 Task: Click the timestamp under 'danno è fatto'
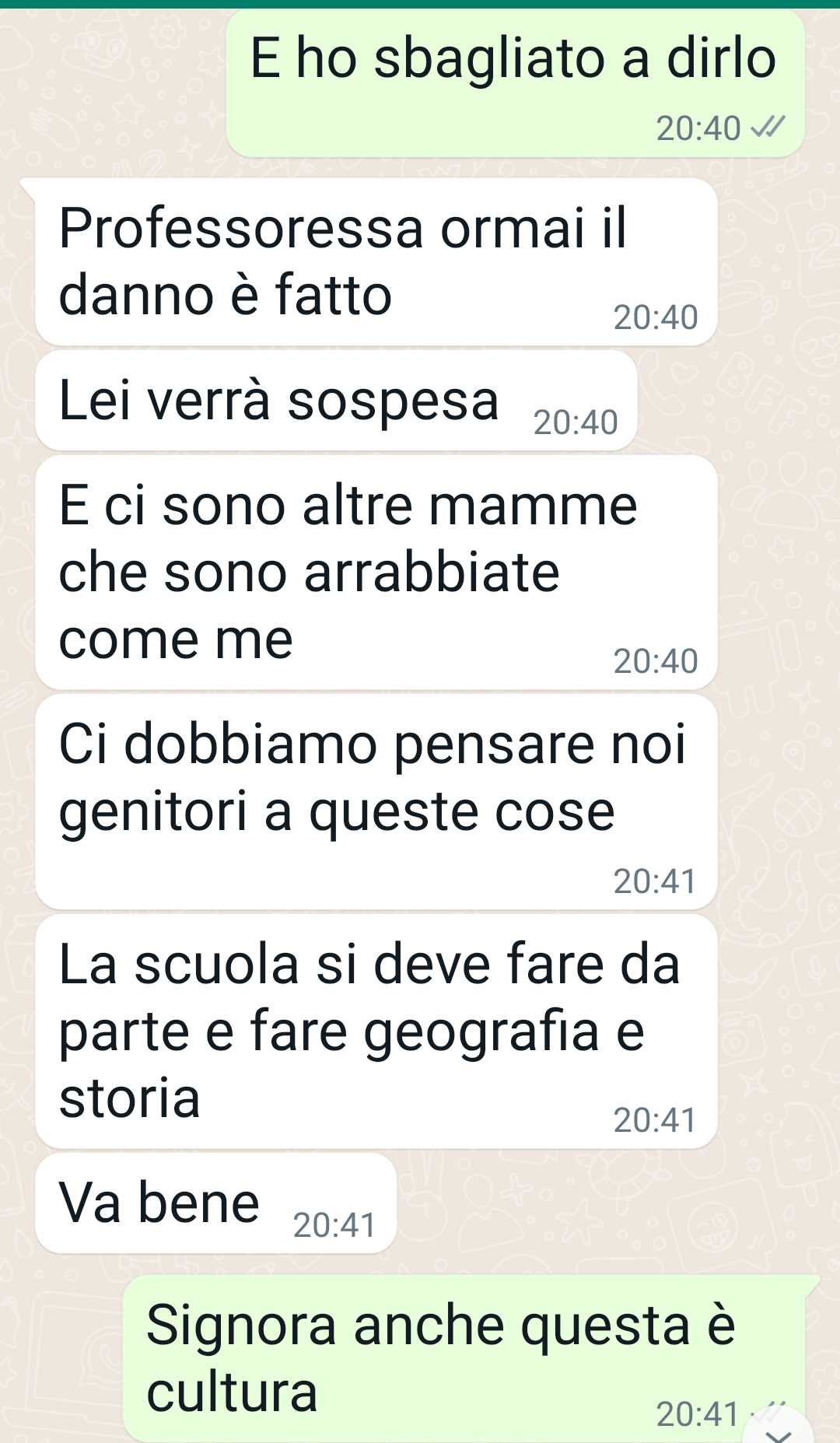pyautogui.click(x=656, y=317)
